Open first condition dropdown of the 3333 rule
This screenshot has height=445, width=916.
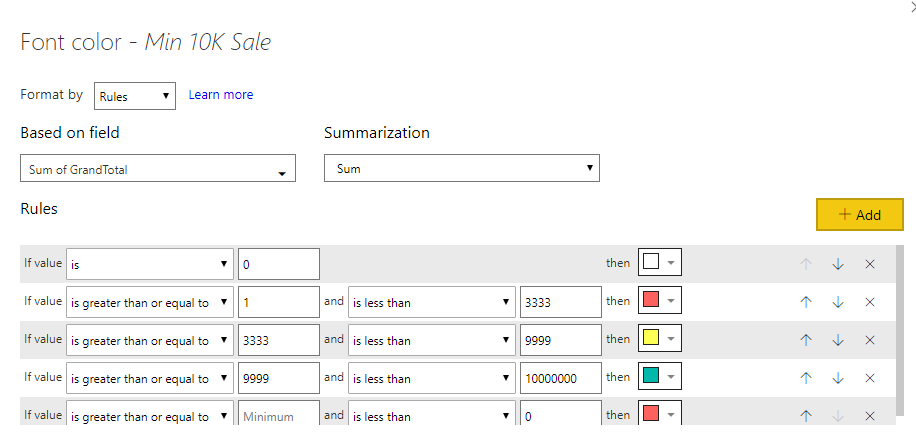tap(150, 340)
